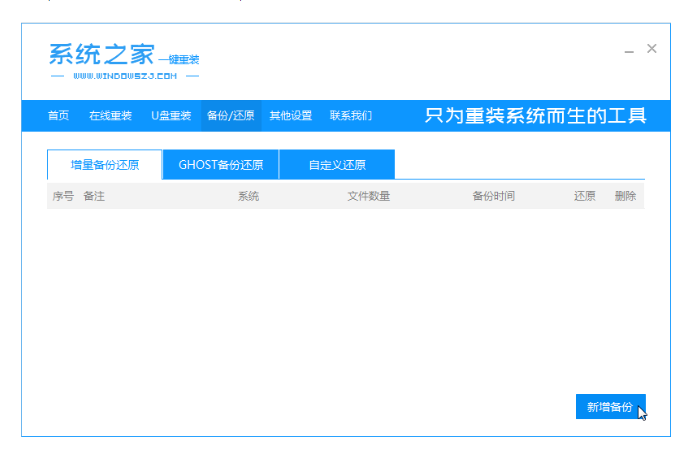The image size is (698, 463).
Task: Select the 自定义还原 tab
Action: click(x=337, y=165)
